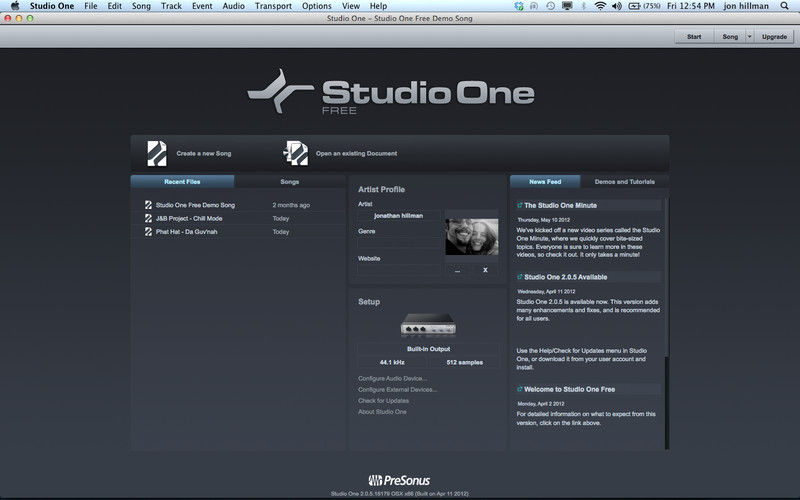The height and width of the screenshot is (500, 800).
Task: Expand the Song button dropdown arrow
Action: click(x=749, y=37)
